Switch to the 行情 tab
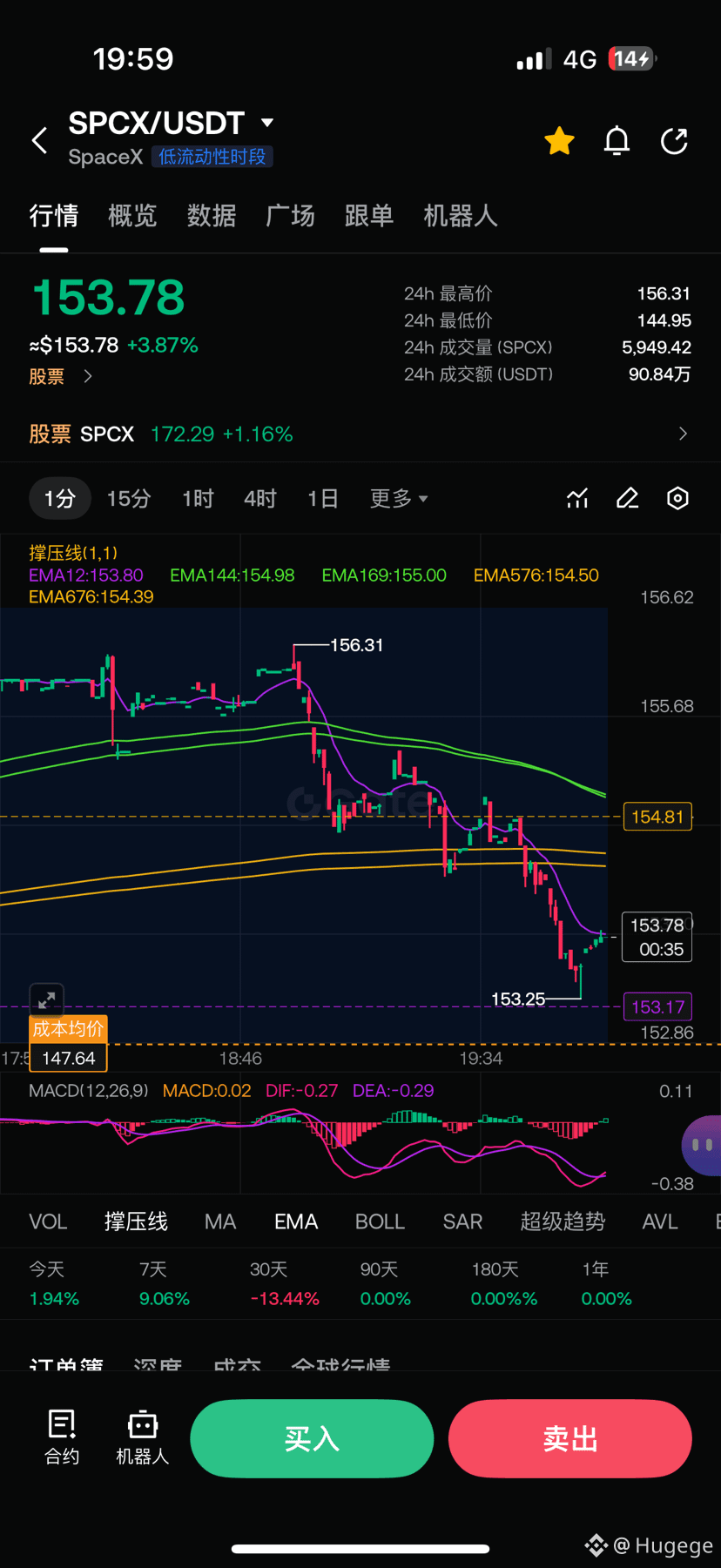The width and height of the screenshot is (721, 1568). click(54, 215)
